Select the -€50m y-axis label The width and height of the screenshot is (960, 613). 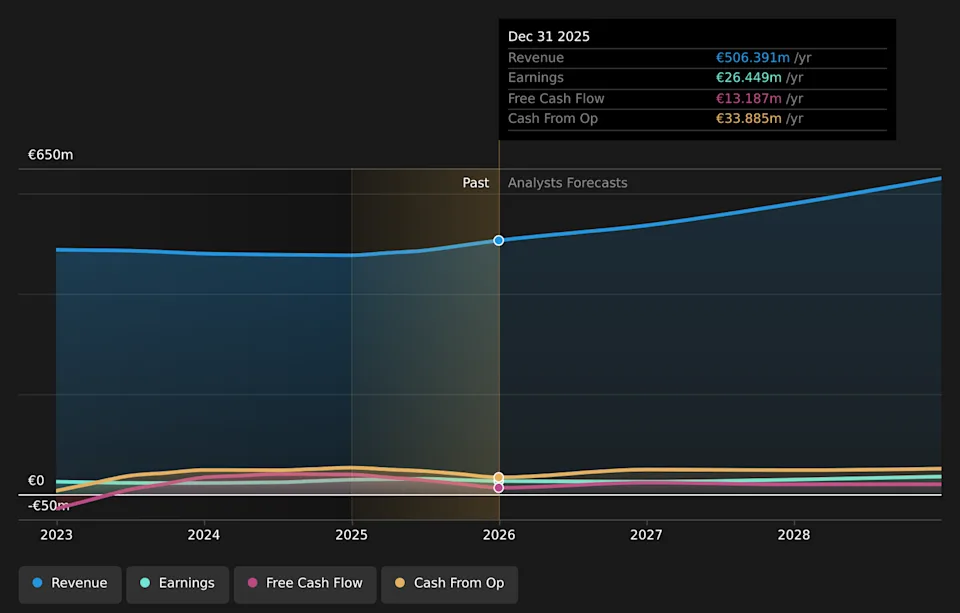point(49,506)
